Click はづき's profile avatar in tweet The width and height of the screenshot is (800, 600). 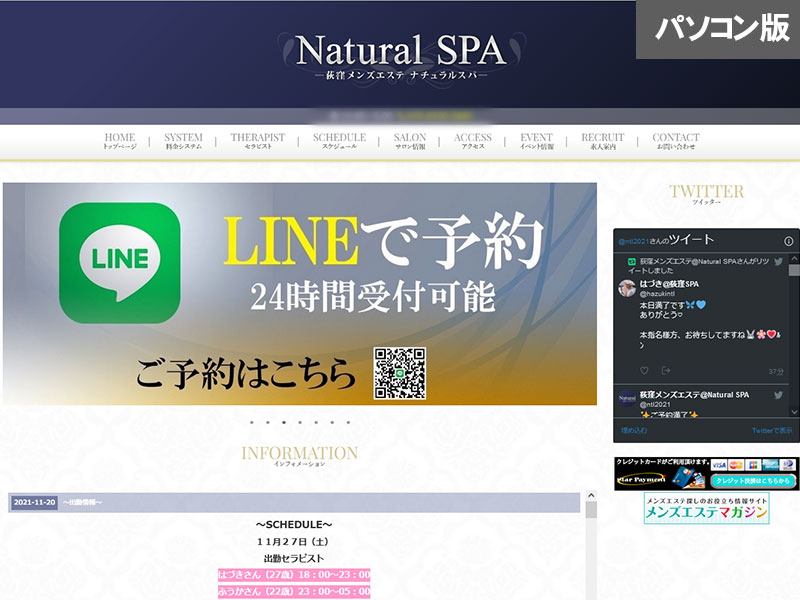pos(627,288)
